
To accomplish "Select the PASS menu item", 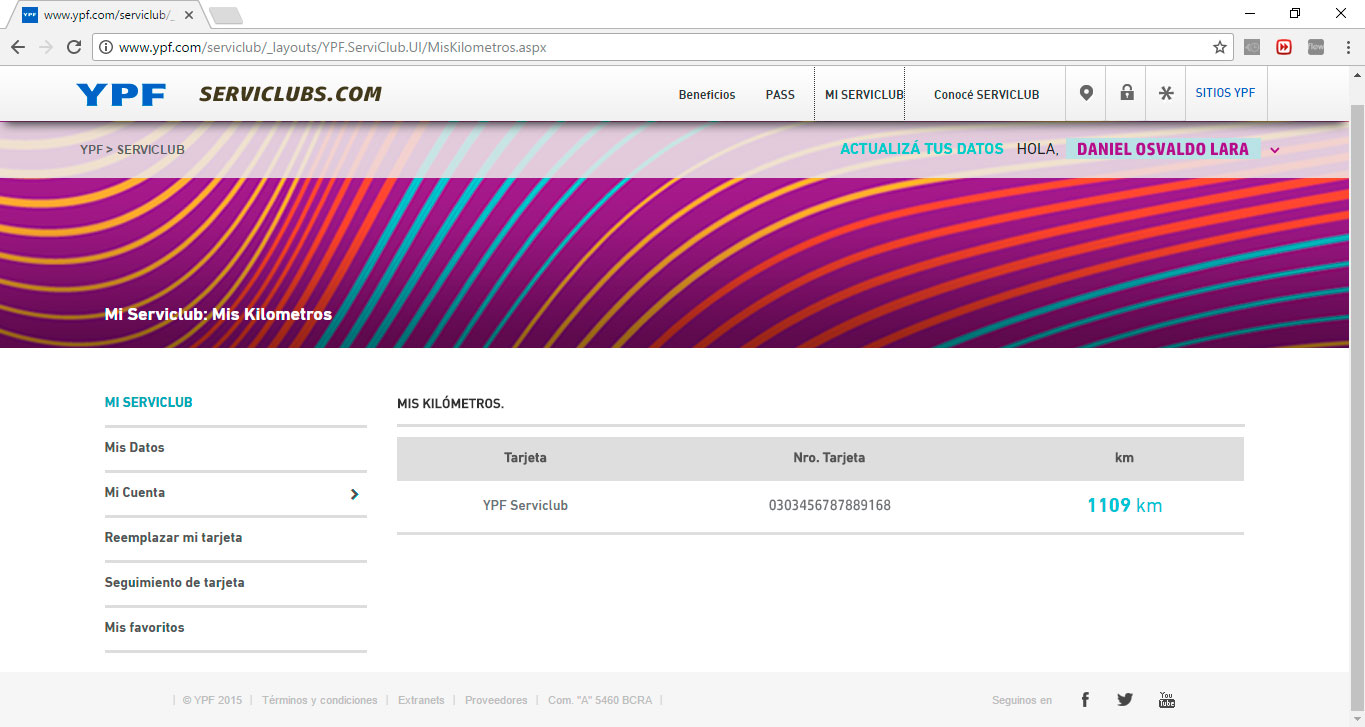I will click(x=780, y=95).
